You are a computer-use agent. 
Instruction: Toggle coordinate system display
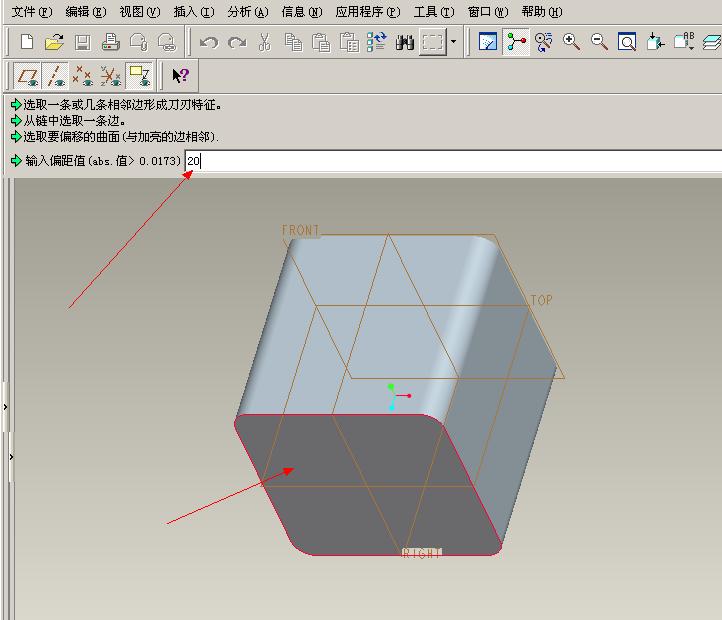[111, 76]
